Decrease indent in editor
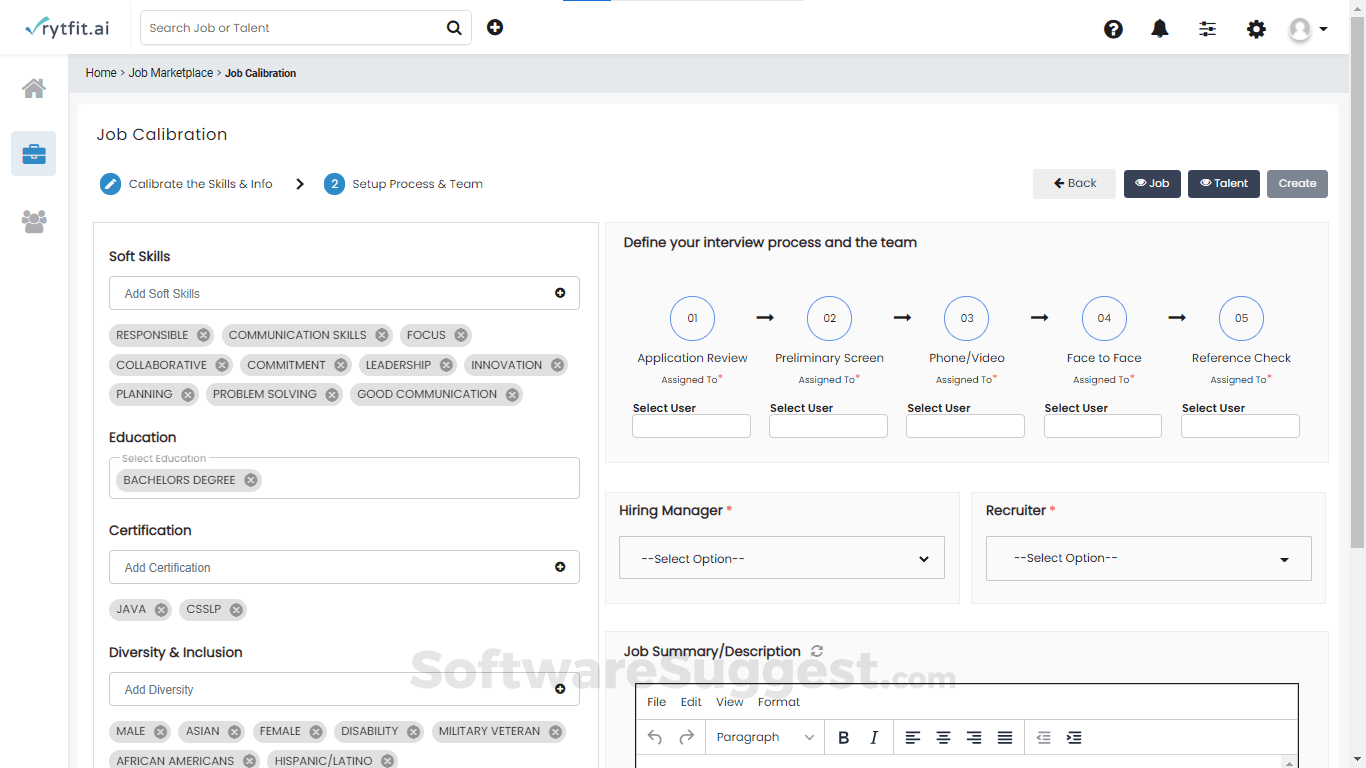 [x=1043, y=737]
